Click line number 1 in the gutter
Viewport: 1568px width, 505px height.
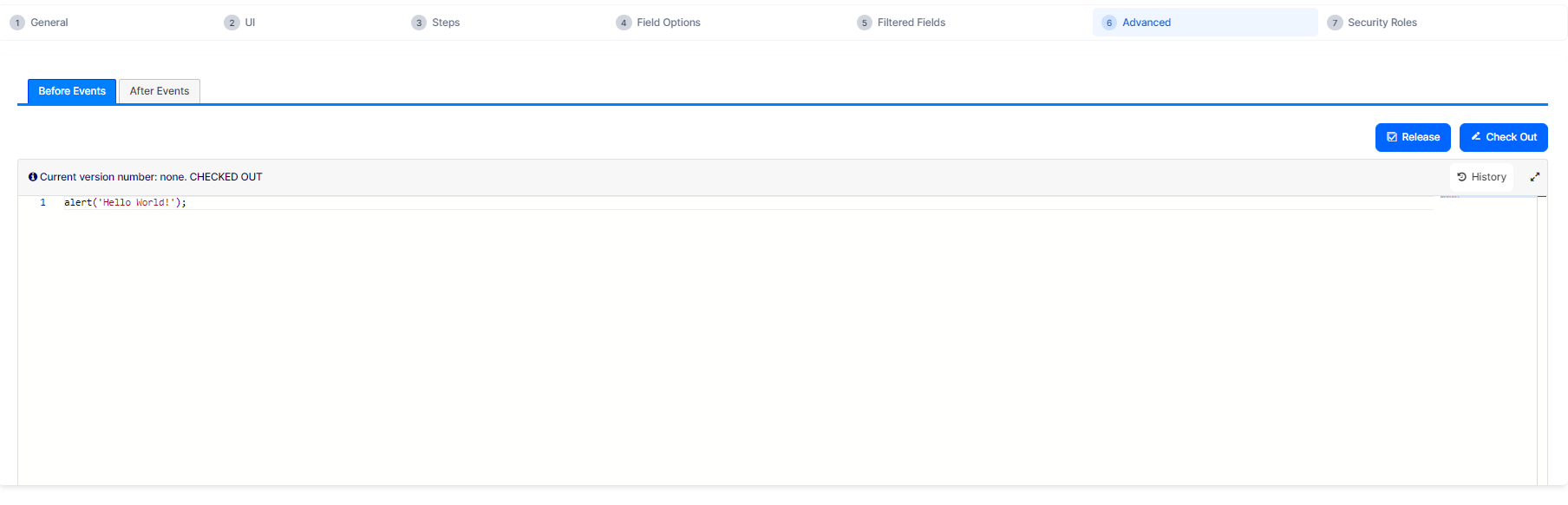(x=42, y=203)
